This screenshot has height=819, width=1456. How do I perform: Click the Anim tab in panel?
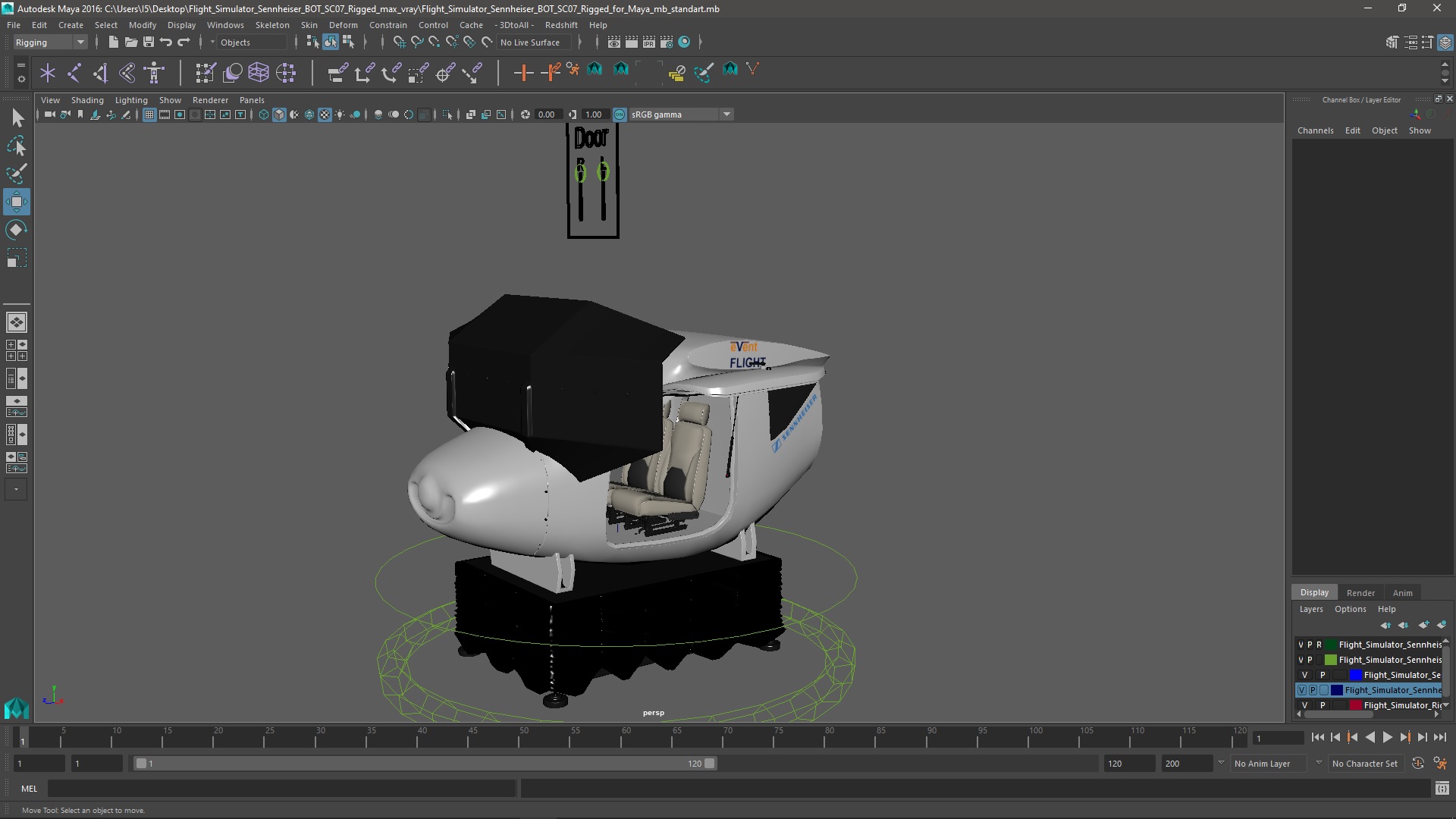pyautogui.click(x=1402, y=592)
